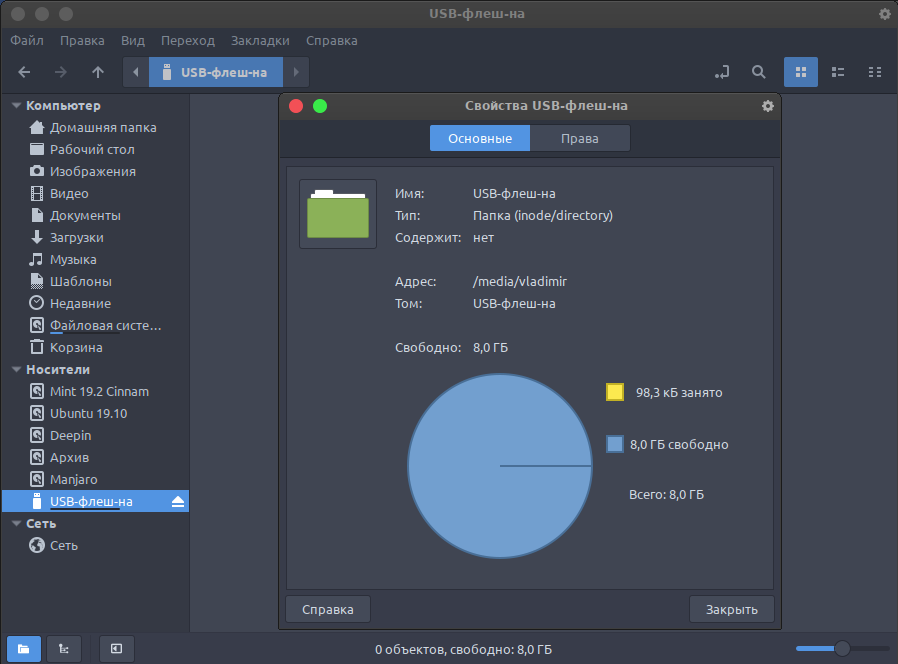Show tree sidebar view
The image size is (898, 664).
(x=64, y=649)
